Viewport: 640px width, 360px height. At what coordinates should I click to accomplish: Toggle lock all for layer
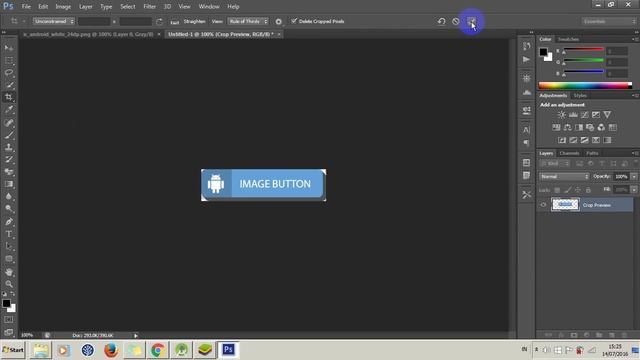(x=588, y=190)
